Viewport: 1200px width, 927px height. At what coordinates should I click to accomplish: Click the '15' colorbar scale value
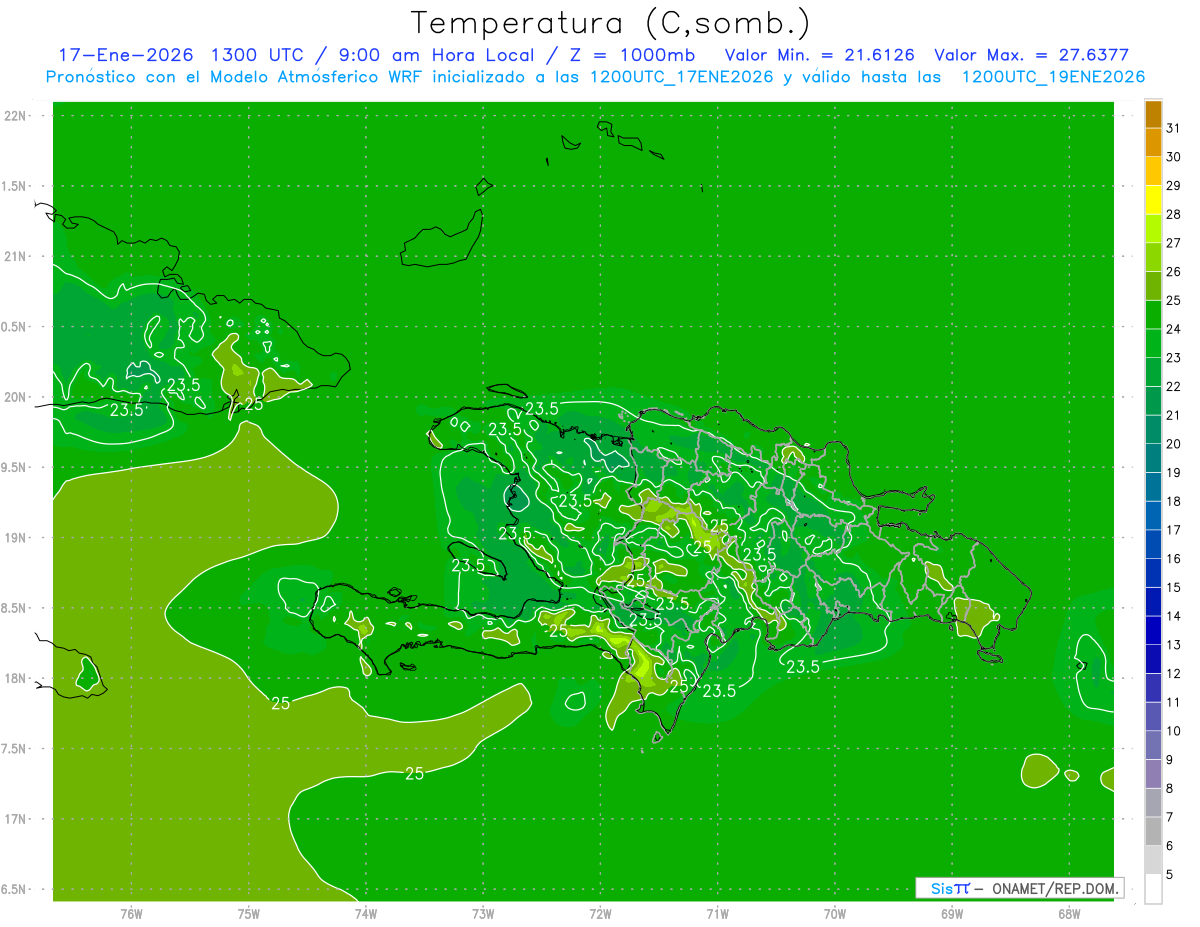point(1173,588)
